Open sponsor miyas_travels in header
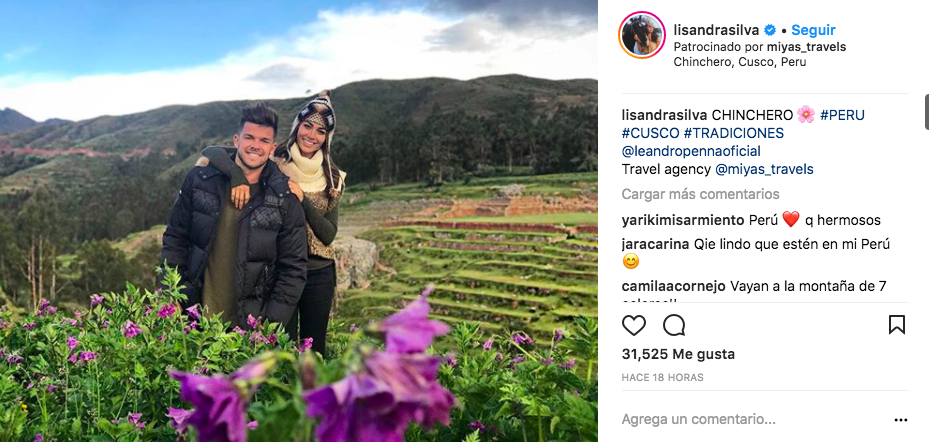This screenshot has width=929, height=442. [806, 47]
